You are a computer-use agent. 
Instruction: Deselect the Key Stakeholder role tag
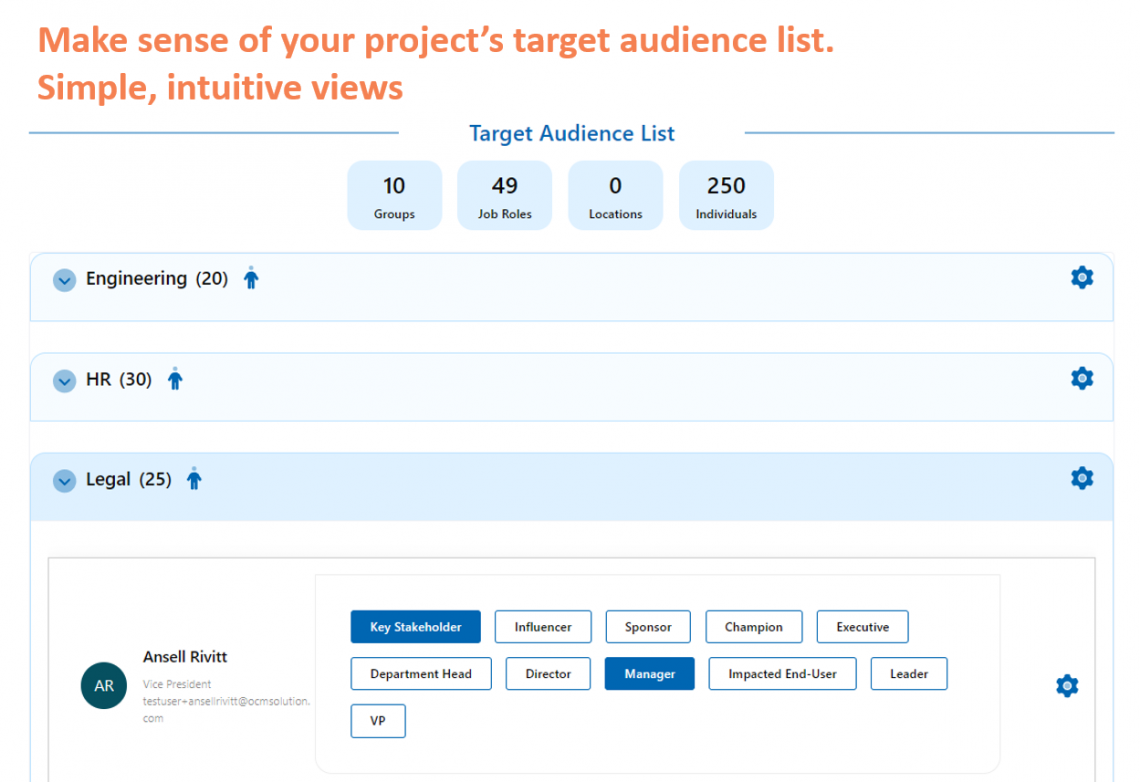[x=415, y=626]
